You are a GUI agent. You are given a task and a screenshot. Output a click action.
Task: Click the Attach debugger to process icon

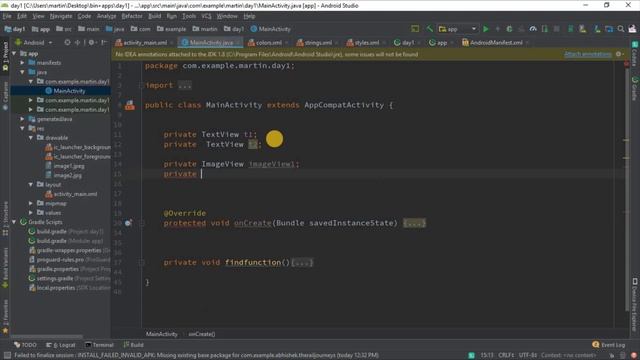[544, 29]
